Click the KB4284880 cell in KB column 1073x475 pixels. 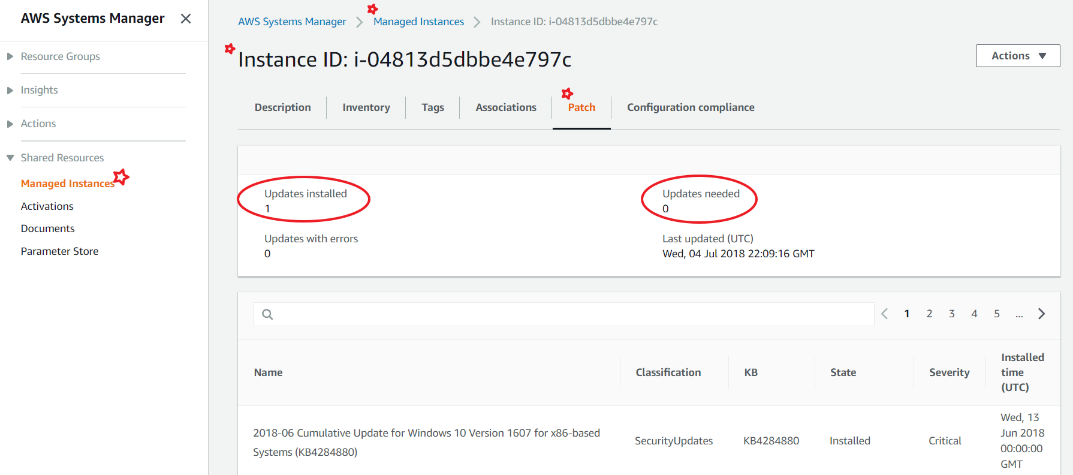(x=771, y=441)
